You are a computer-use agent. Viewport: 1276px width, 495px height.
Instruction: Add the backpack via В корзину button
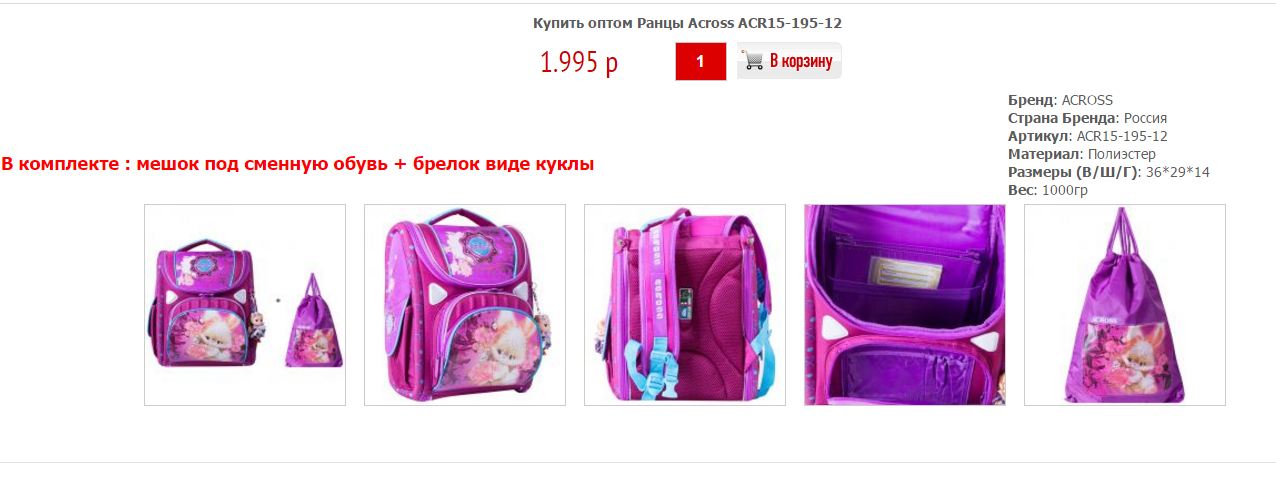(x=789, y=61)
